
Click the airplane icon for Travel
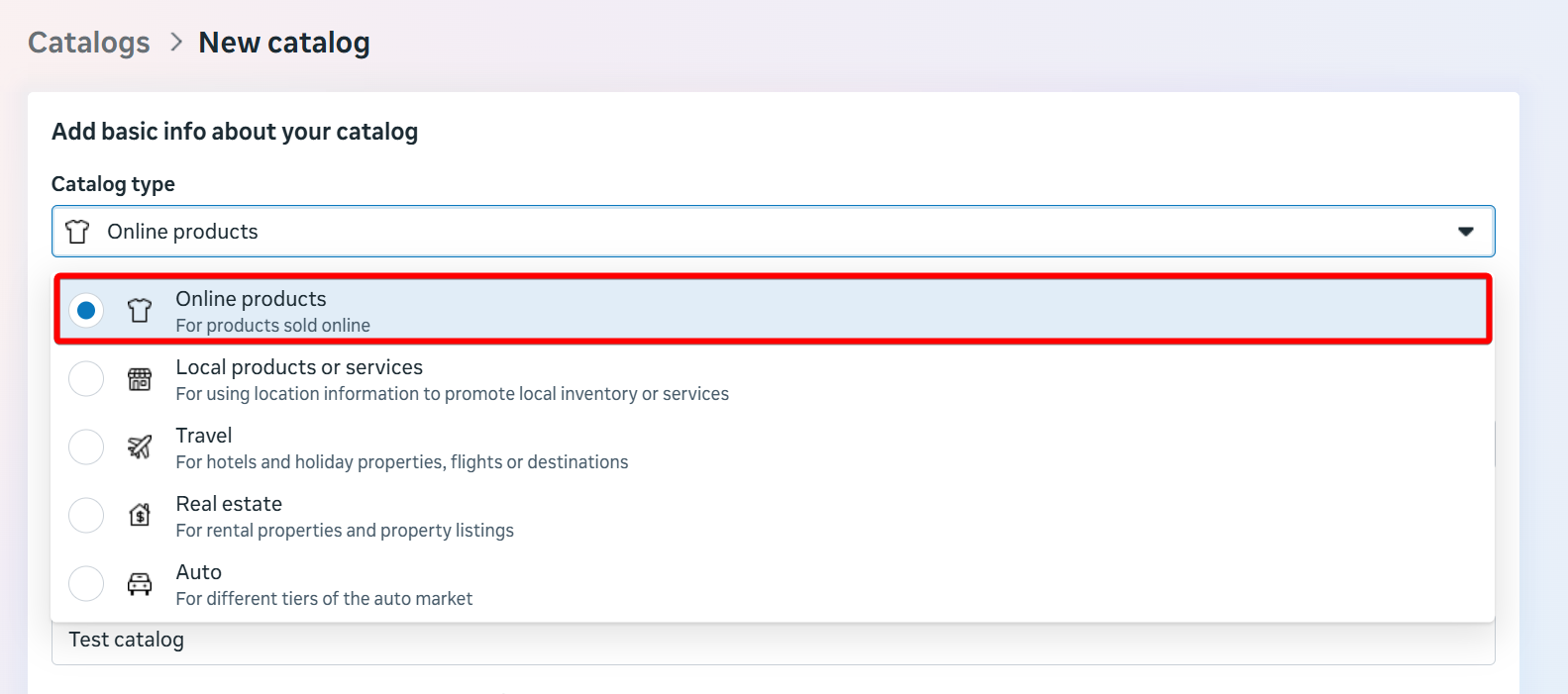[x=140, y=447]
